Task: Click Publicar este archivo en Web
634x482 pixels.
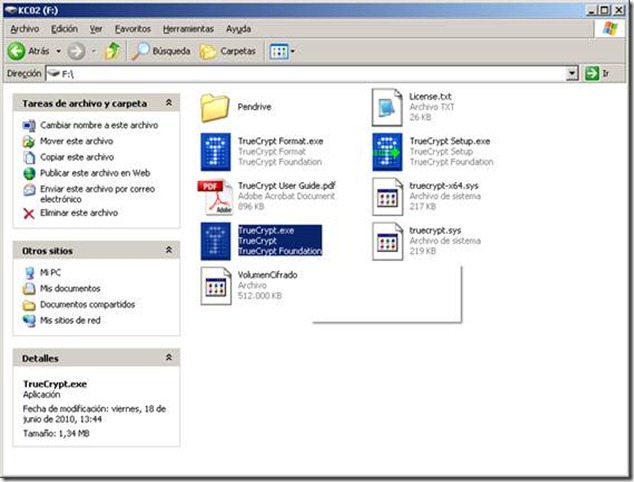Action: tap(95, 173)
